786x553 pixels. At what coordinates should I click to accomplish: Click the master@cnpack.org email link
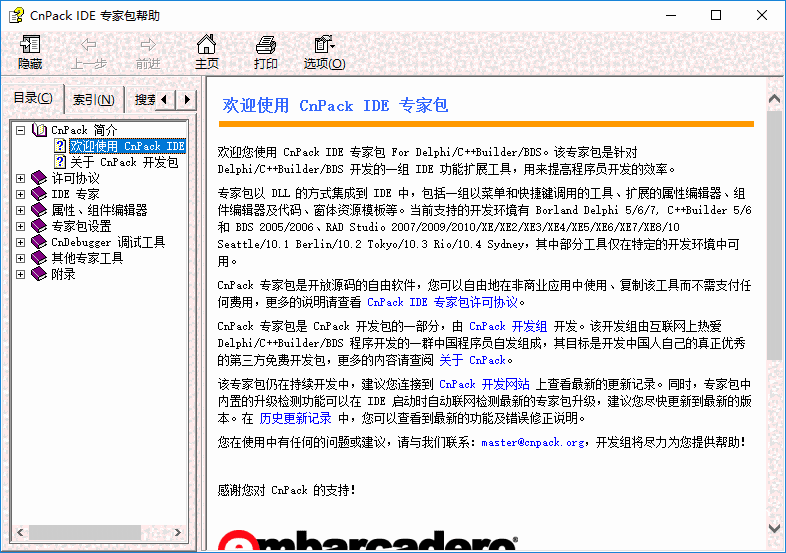coord(533,442)
